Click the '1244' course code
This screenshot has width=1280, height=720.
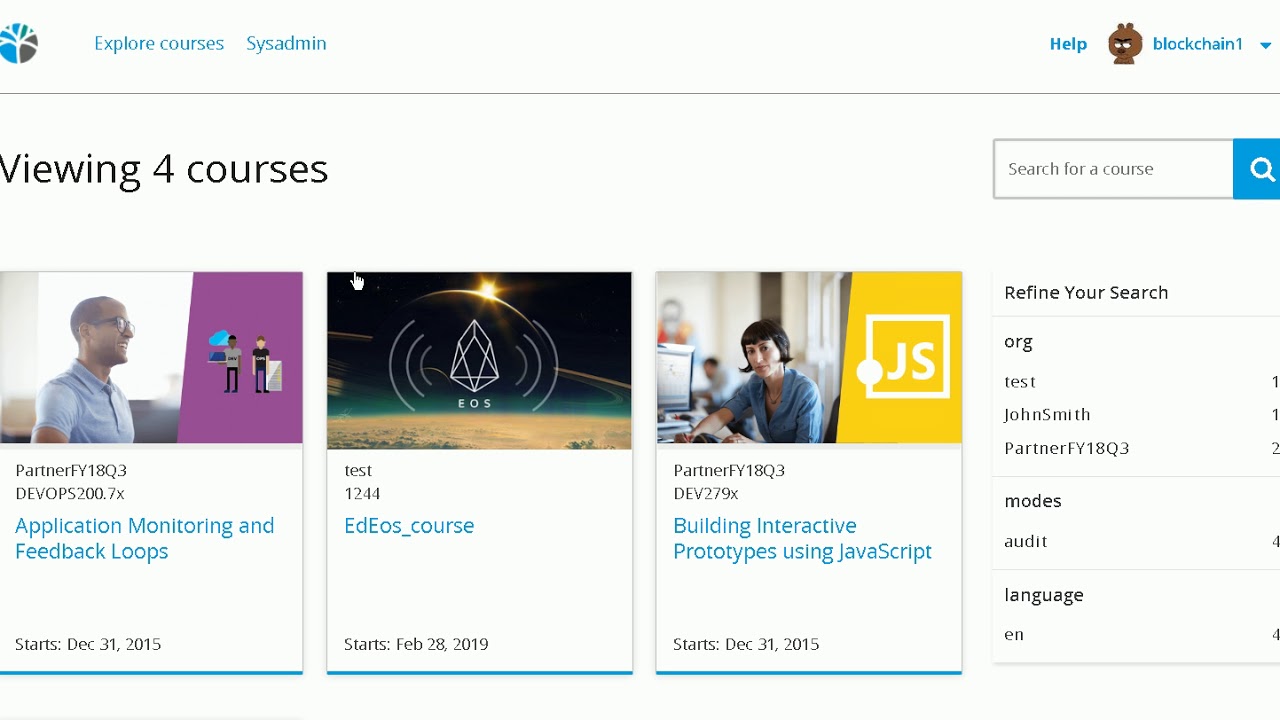[362, 493]
